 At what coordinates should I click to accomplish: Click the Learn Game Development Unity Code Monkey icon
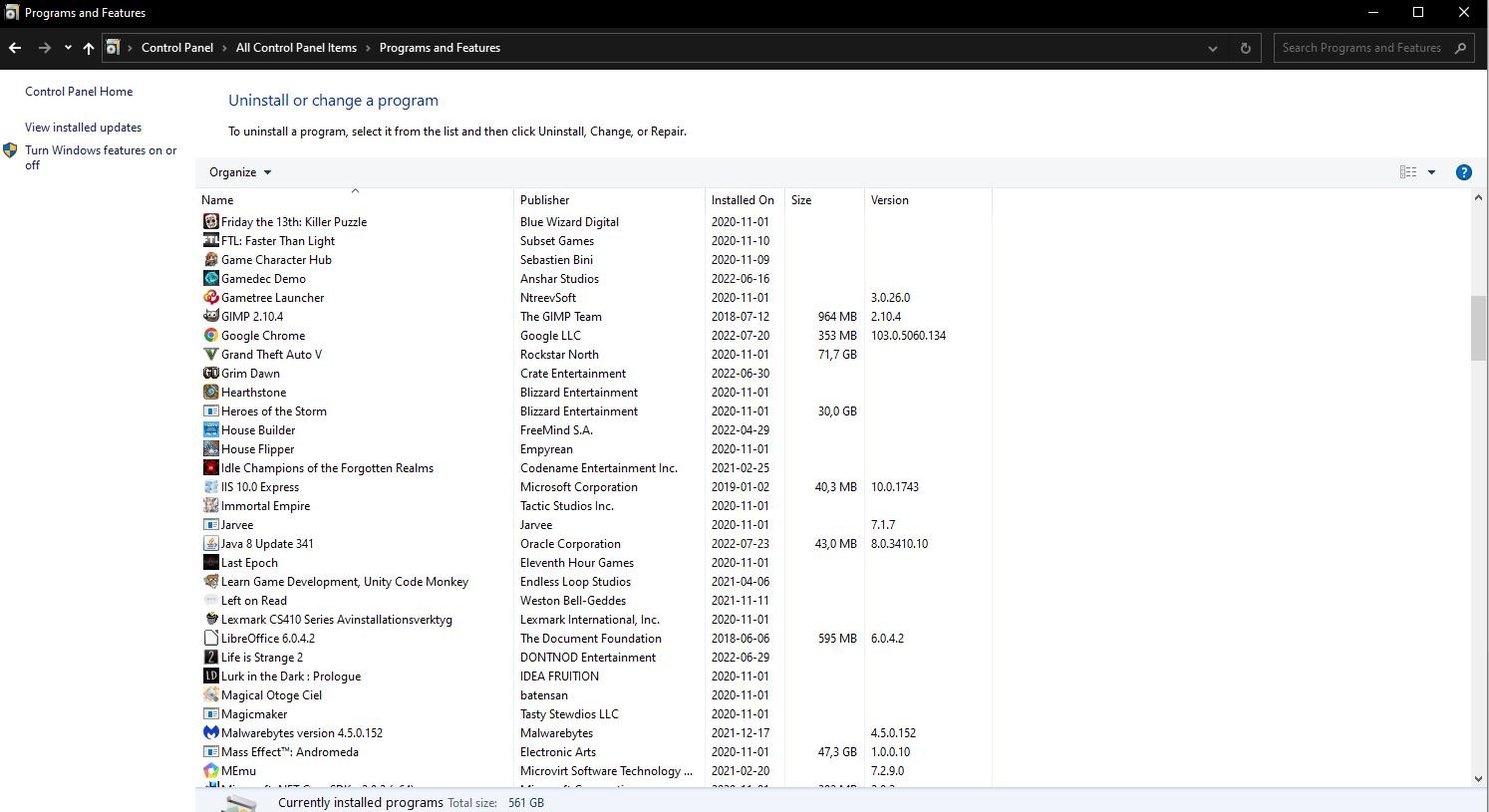210,581
